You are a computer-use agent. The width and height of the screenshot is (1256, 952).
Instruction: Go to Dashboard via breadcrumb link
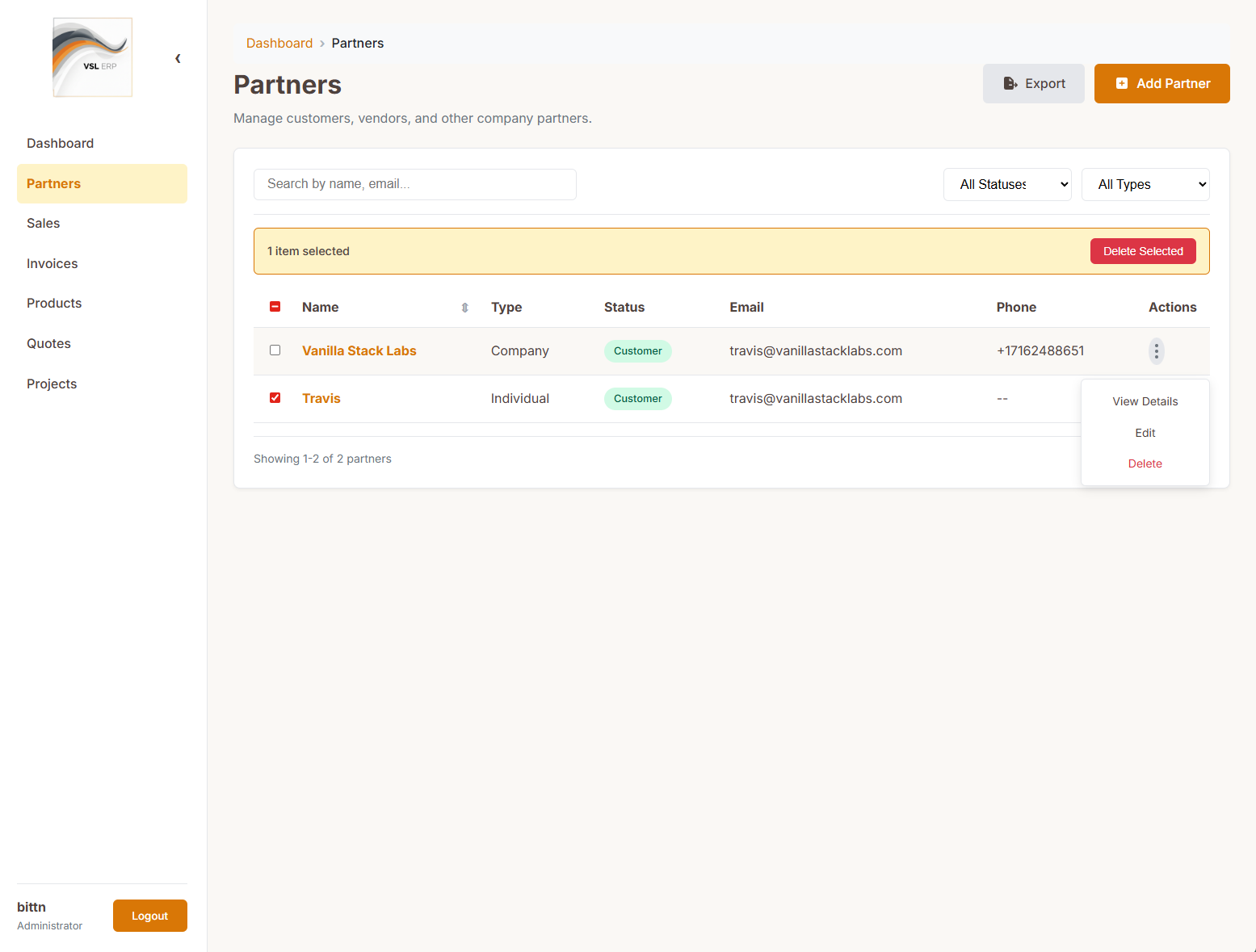tap(279, 44)
